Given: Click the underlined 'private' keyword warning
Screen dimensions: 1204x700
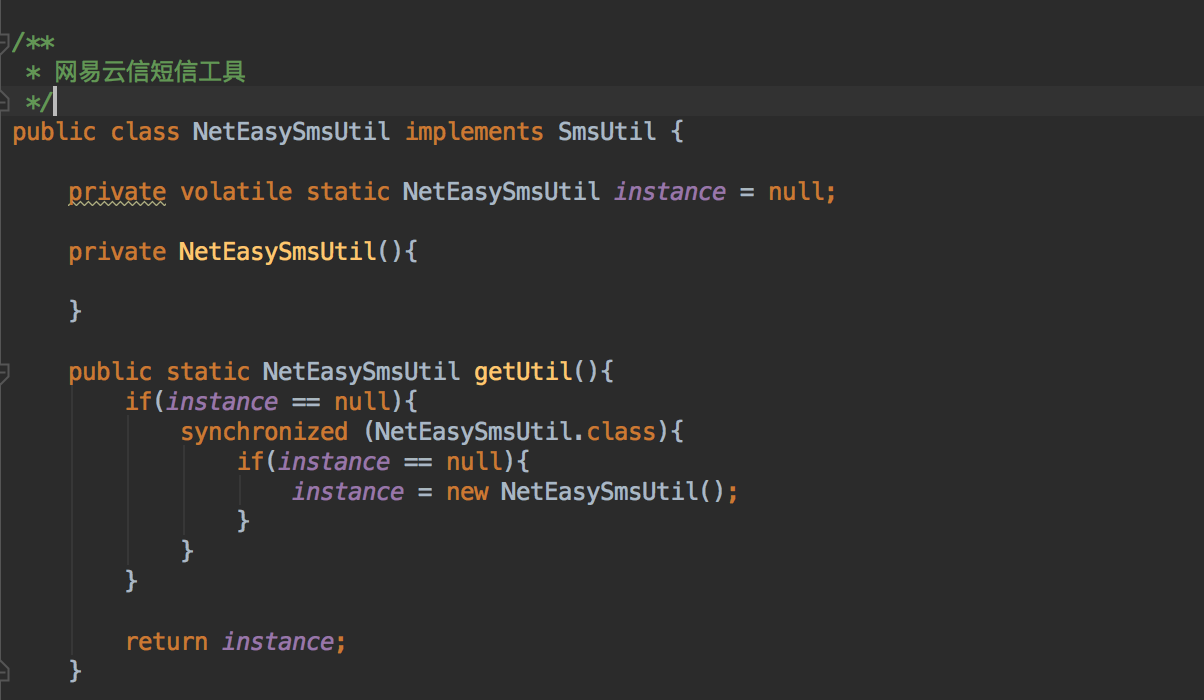Looking at the screenshot, I should (x=117, y=192).
